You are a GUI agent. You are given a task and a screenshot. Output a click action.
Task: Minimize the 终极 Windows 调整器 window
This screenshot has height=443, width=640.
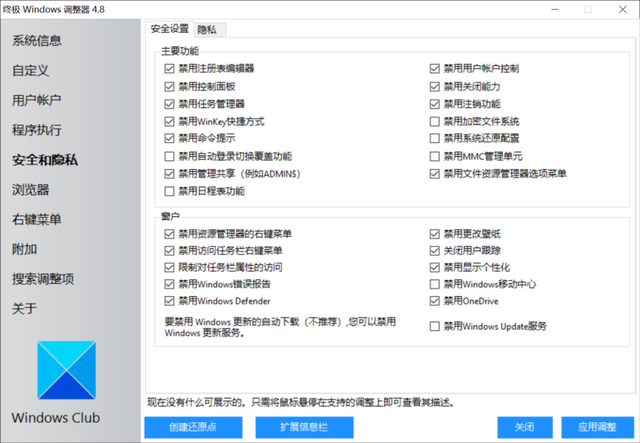555,9
